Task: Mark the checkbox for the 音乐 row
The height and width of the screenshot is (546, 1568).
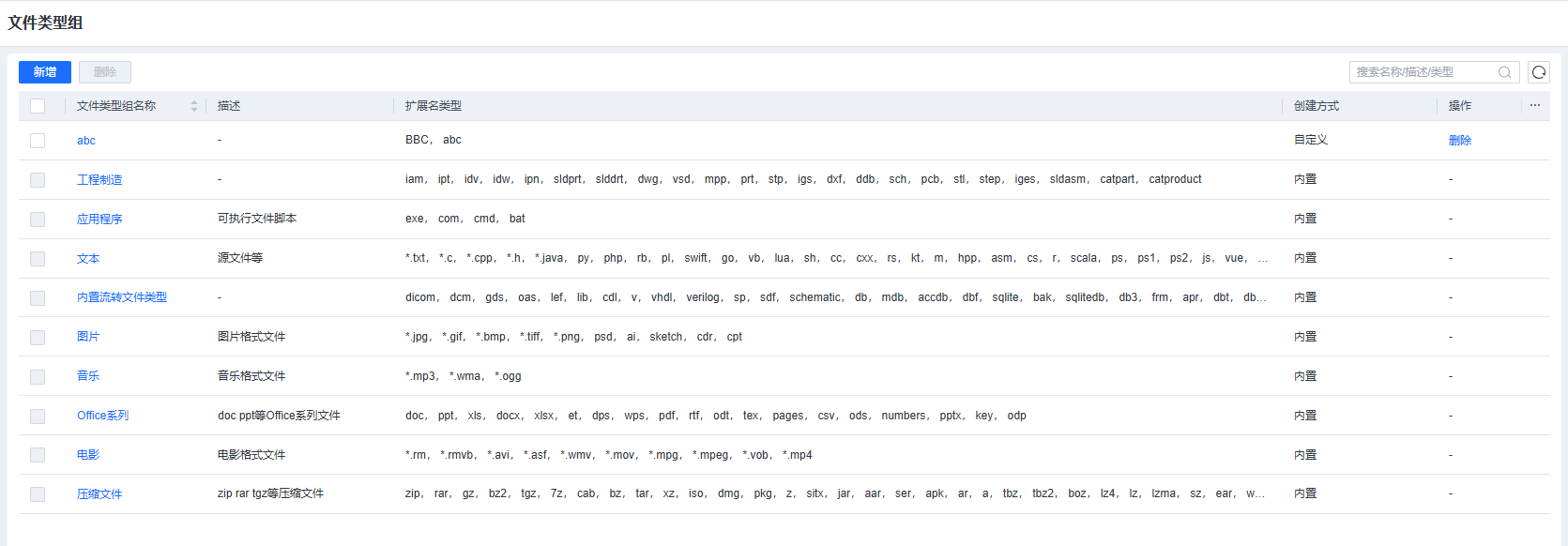Action: 38,376
